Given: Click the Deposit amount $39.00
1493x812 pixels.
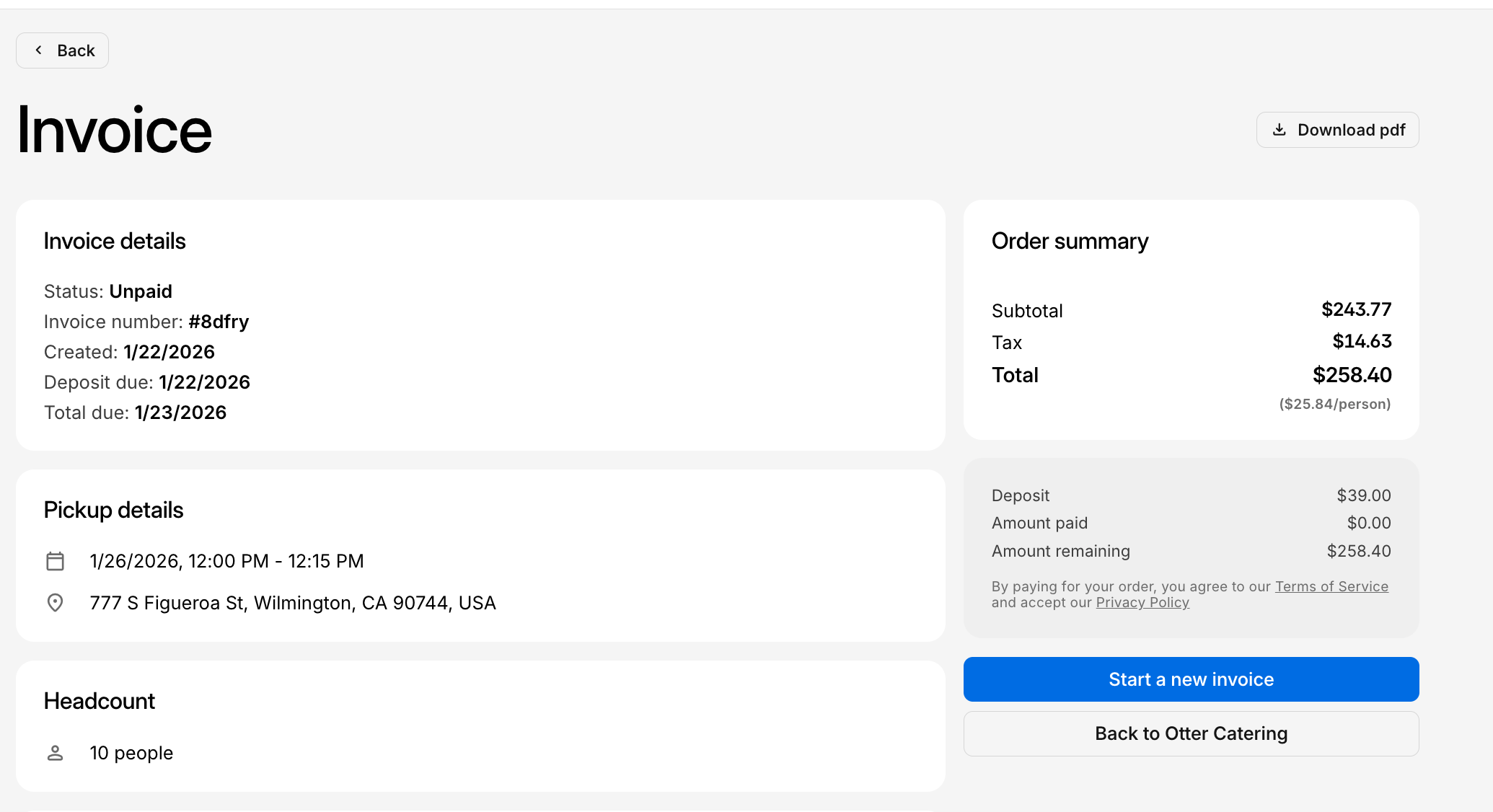Looking at the screenshot, I should [x=1363, y=495].
